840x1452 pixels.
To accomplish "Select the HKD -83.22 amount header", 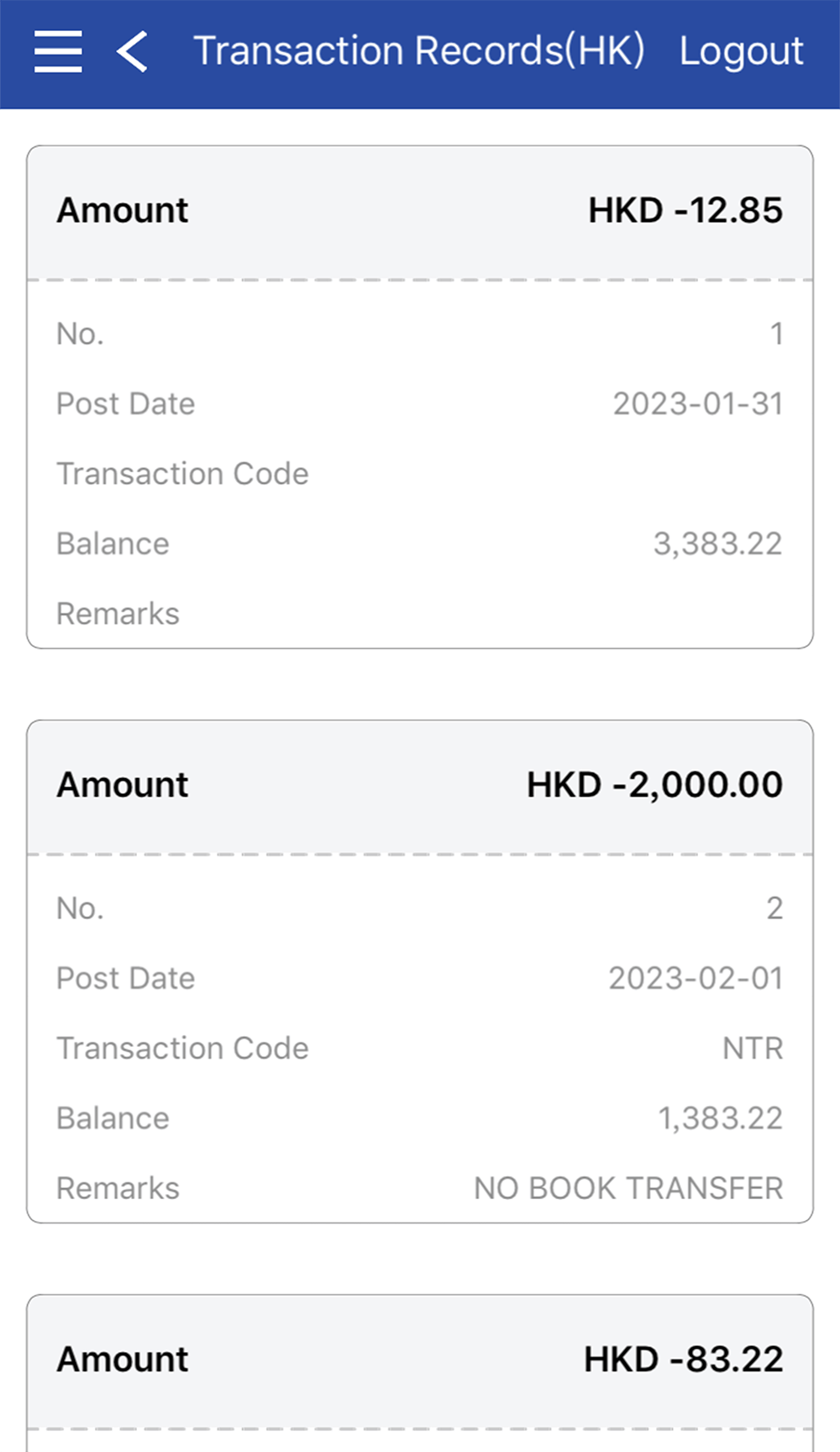I will (683, 1360).
